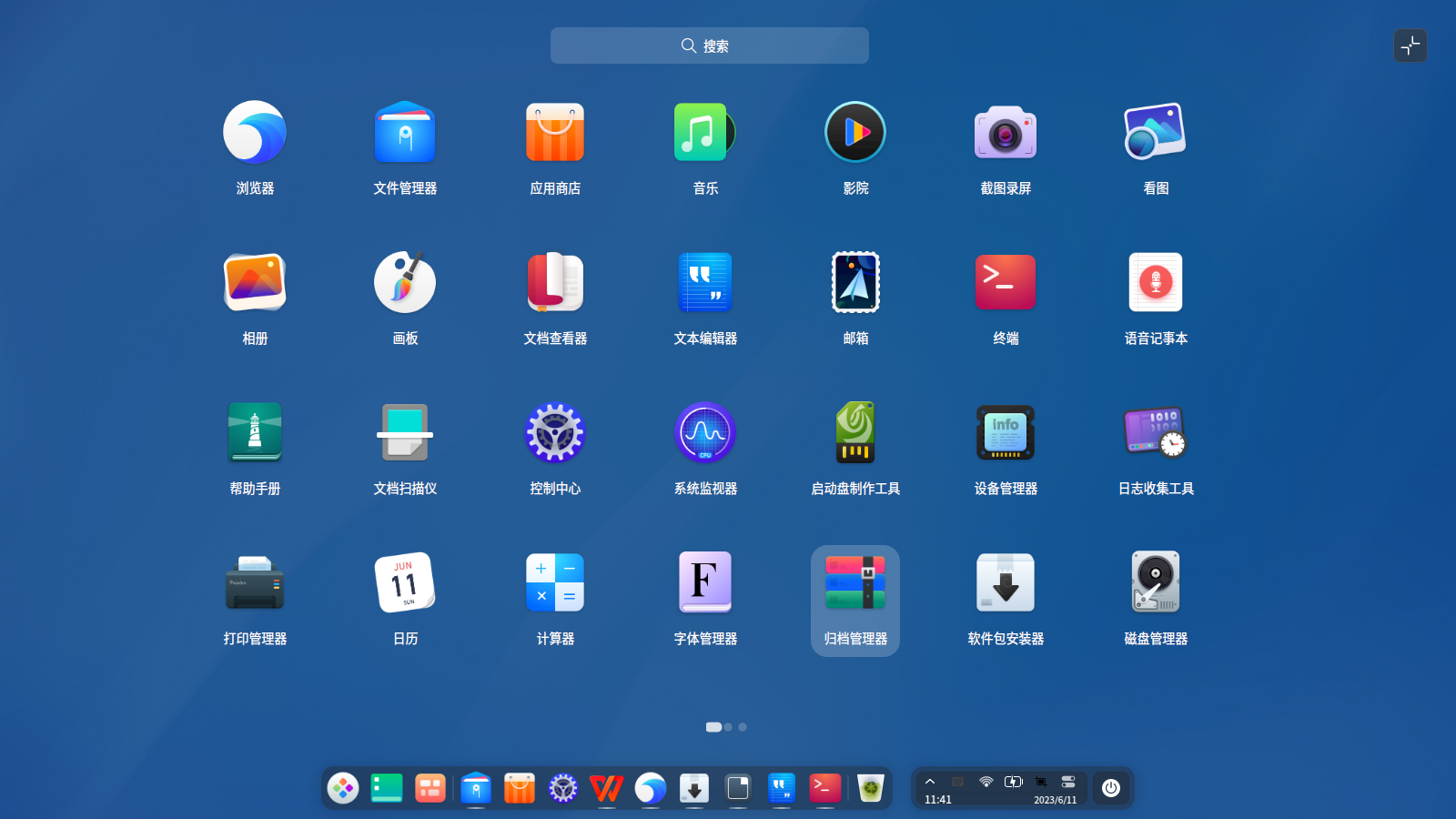
Task: Open the 字体管理器 Font Manager
Action: pyautogui.click(x=704, y=582)
